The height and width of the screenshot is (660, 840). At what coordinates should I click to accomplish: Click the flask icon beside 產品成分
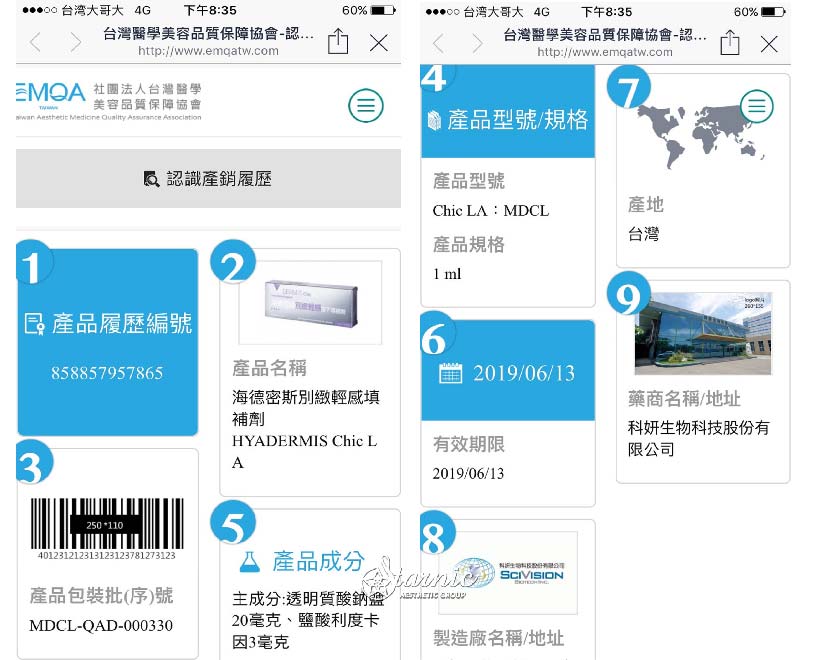pos(250,561)
